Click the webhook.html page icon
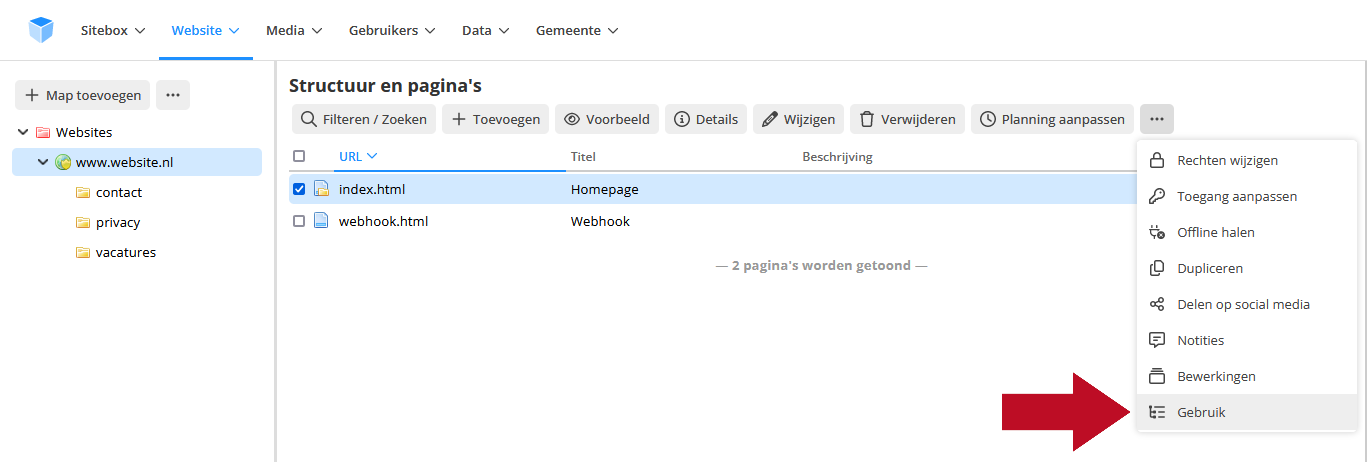The width and height of the screenshot is (1367, 462). [x=321, y=221]
